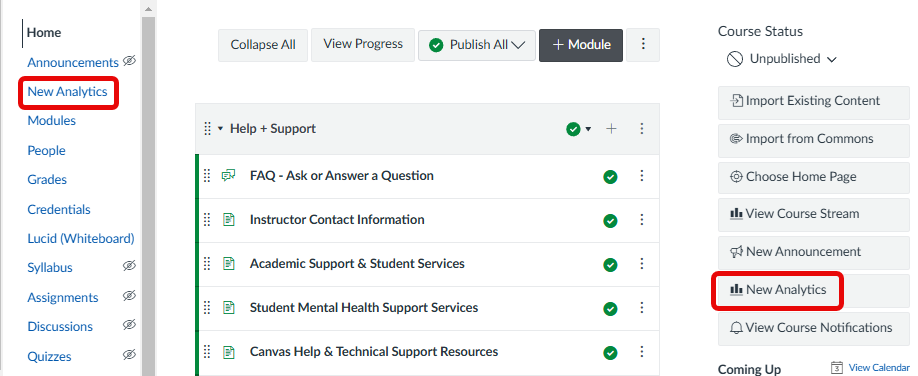Screen dimensions: 918x376
Task: Click the + Module button
Action: coord(581,45)
